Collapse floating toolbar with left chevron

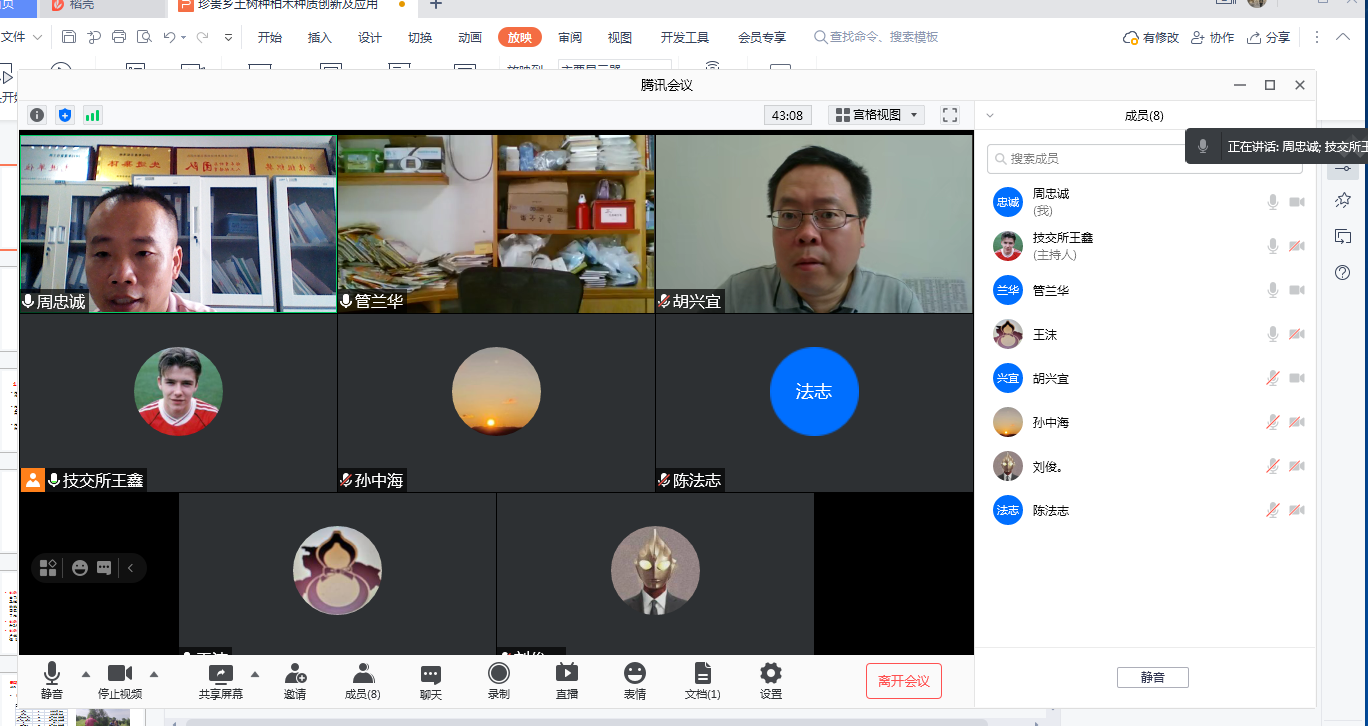click(x=130, y=568)
